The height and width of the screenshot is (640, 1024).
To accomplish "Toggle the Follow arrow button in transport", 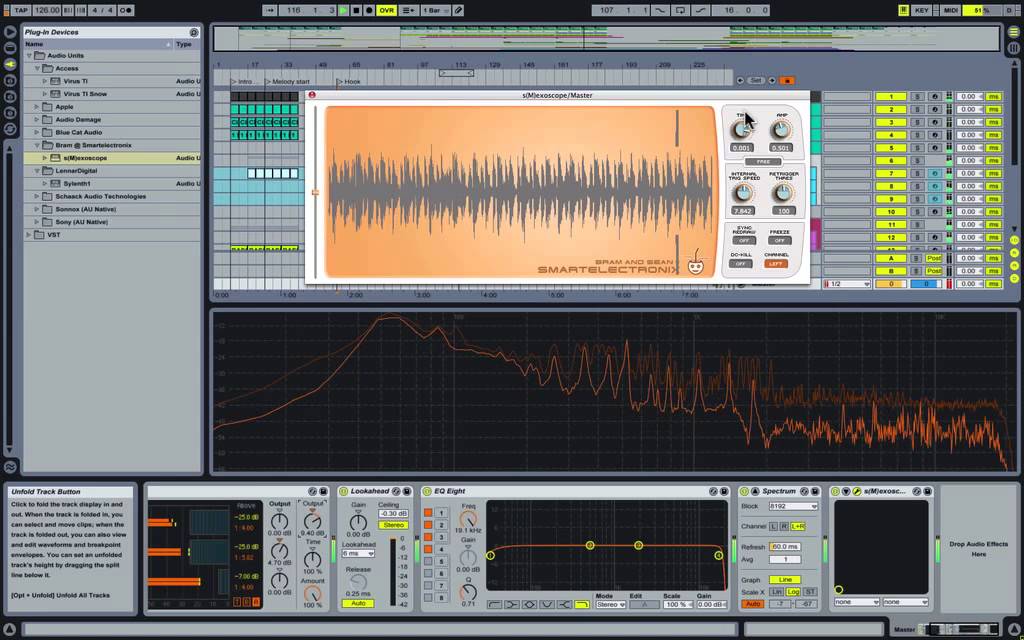I will 270,10.
